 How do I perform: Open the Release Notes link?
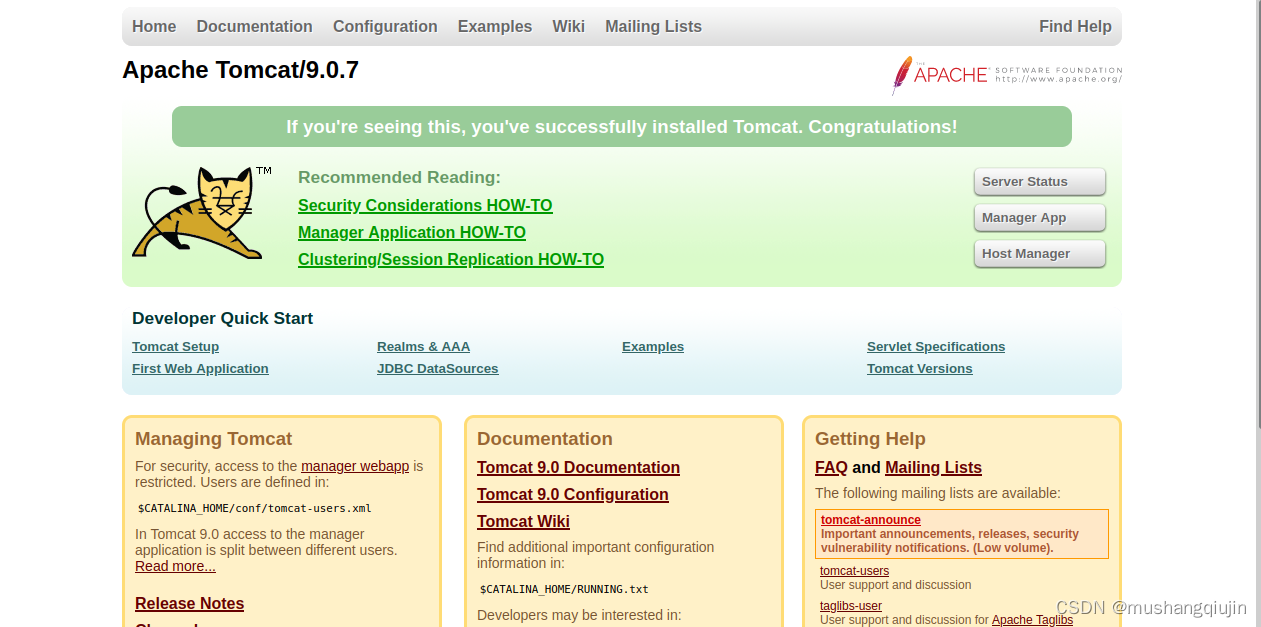tap(189, 603)
